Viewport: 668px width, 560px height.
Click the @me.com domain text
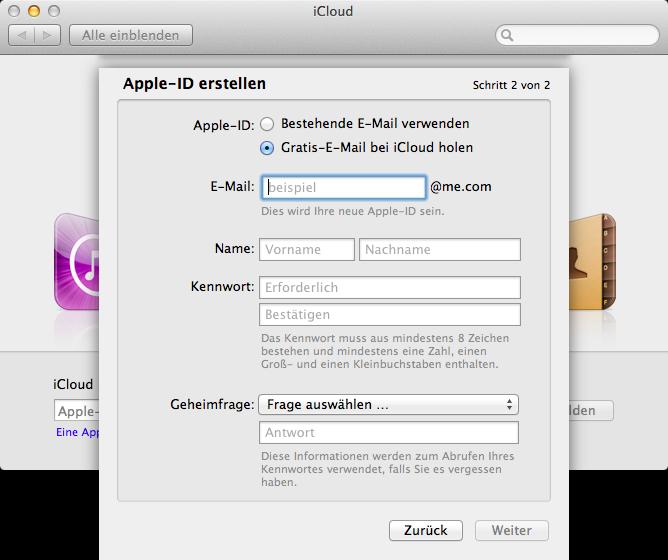[x=461, y=187]
